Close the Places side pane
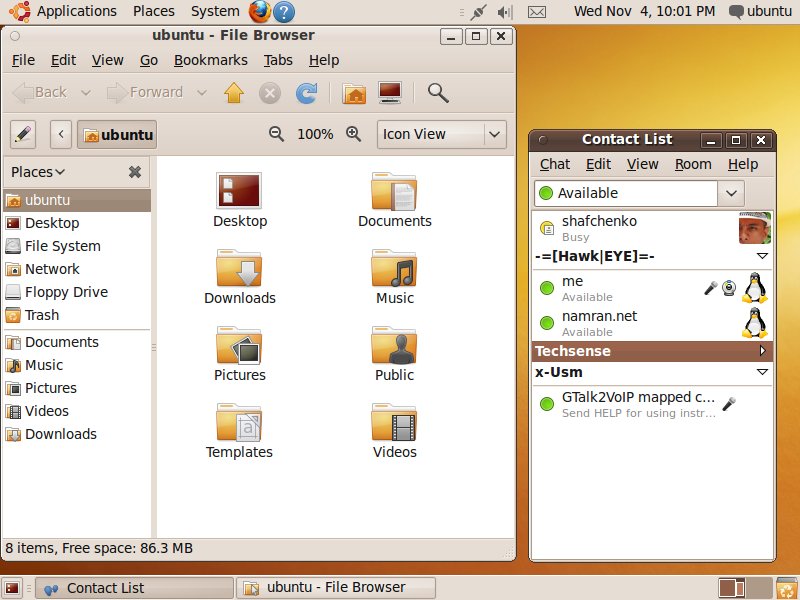800x600 pixels. tap(135, 172)
